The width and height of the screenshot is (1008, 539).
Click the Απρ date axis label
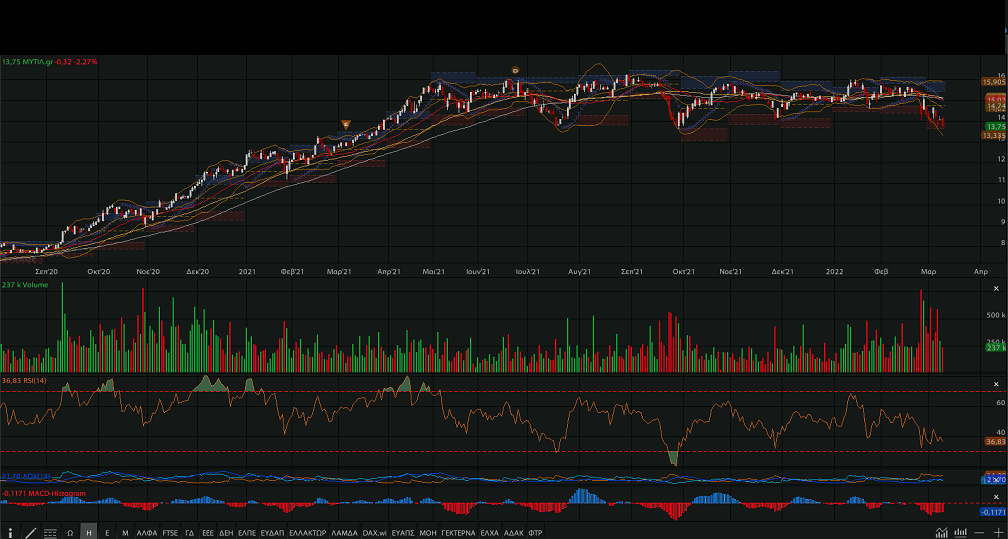coord(980,271)
